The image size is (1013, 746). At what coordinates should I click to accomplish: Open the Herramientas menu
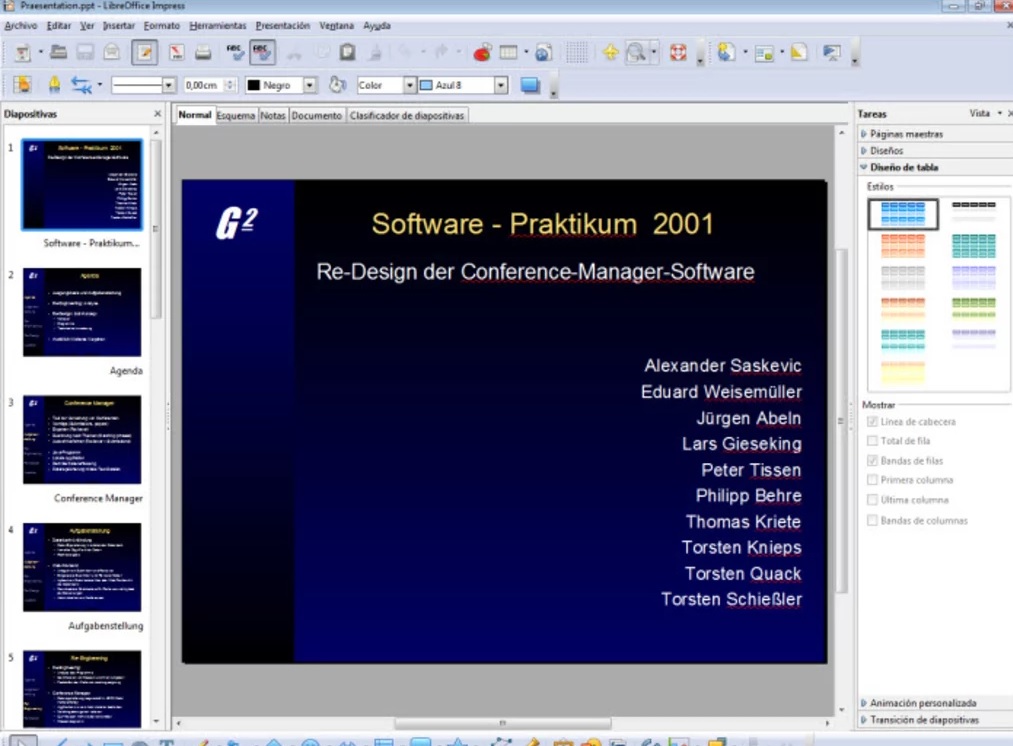coord(218,26)
